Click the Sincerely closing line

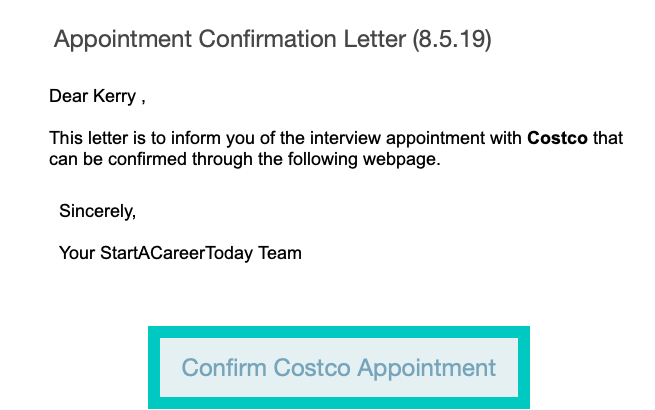click(x=97, y=212)
